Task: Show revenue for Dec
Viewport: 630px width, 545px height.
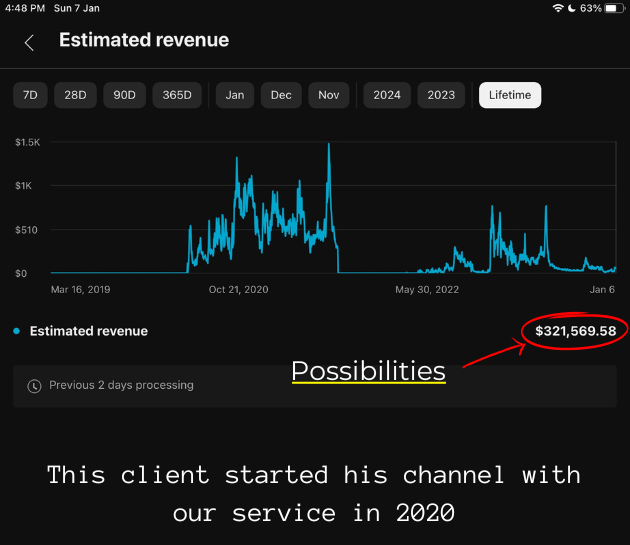Action: click(281, 95)
